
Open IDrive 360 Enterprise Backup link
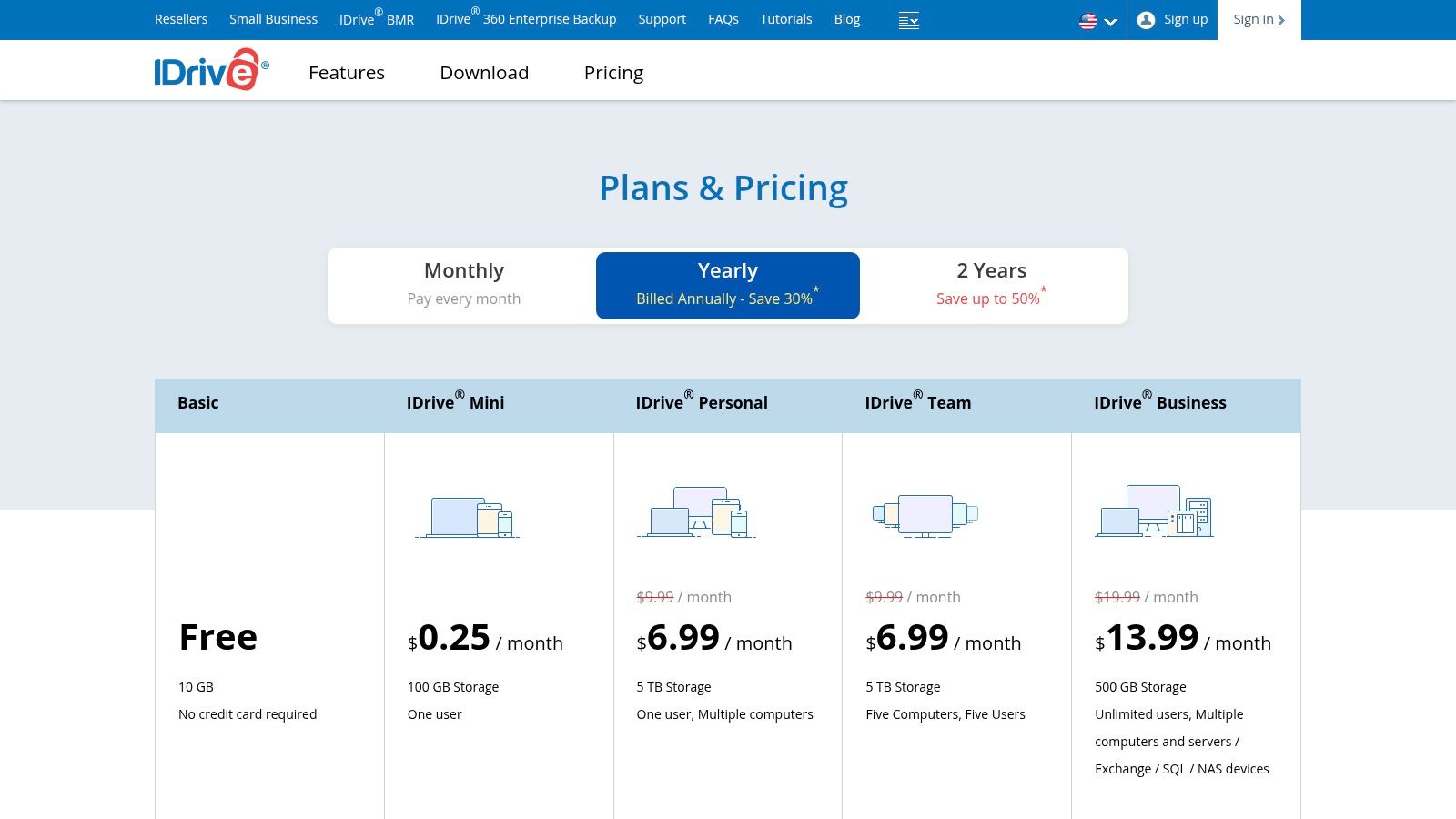tap(526, 18)
